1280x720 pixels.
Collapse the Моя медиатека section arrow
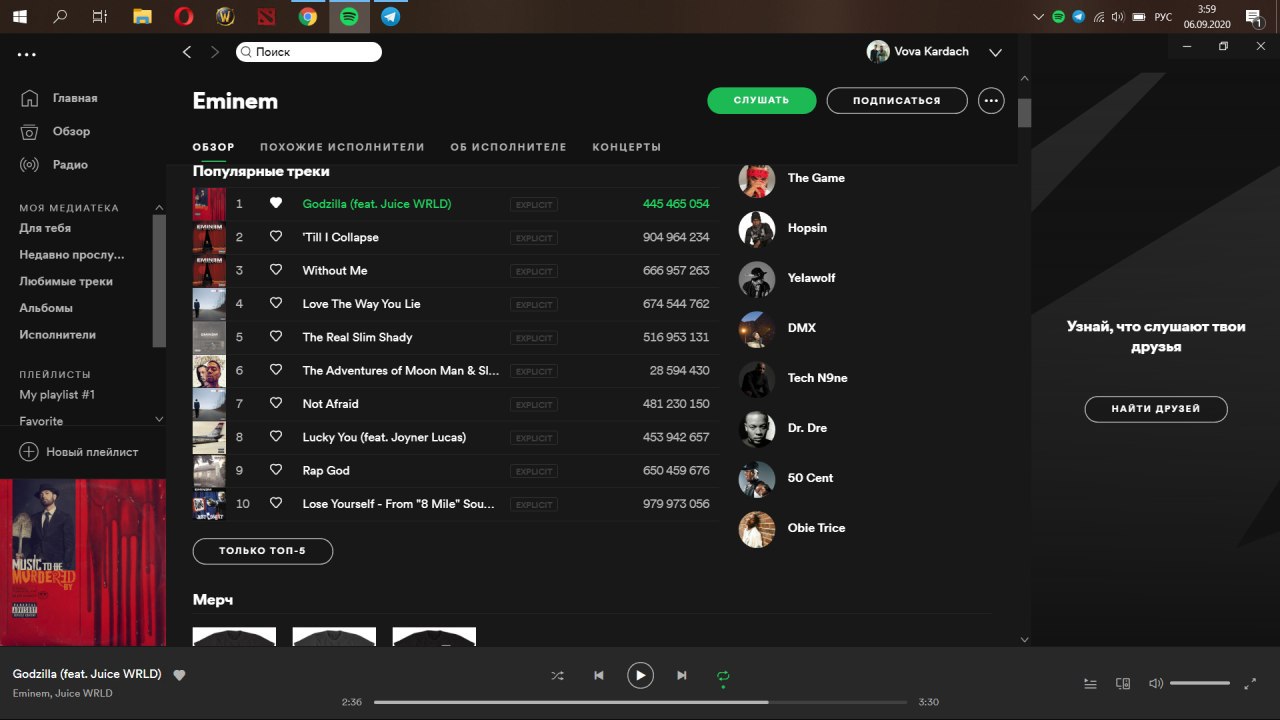(159, 208)
